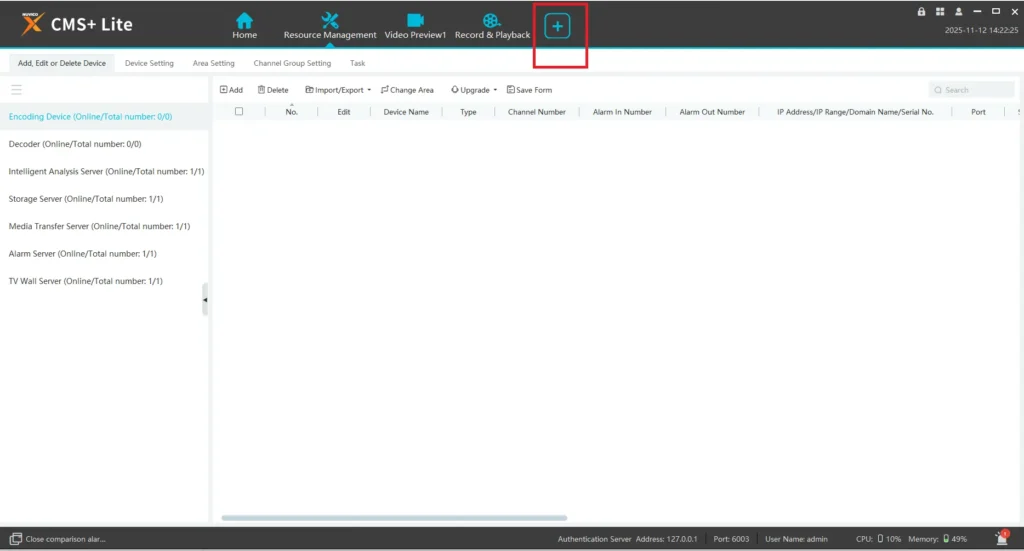Click the Save Form button

tap(529, 90)
